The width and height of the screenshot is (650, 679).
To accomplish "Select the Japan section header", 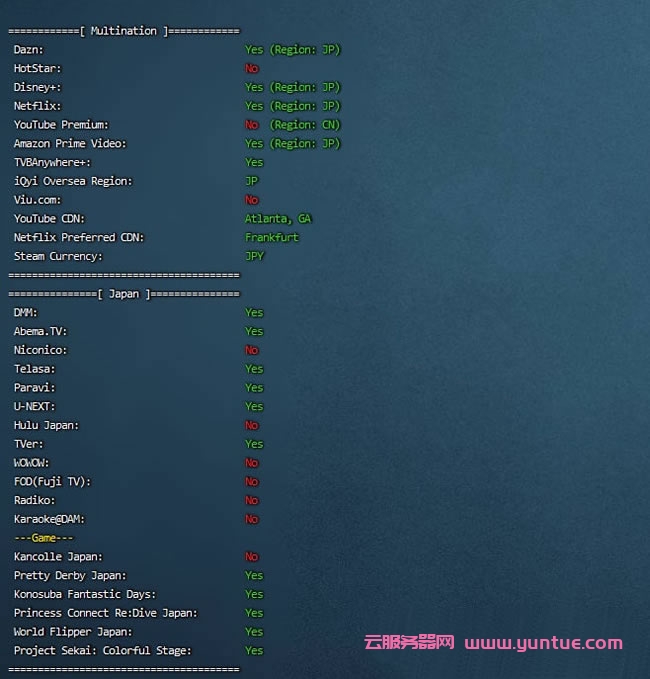I will coord(123,294).
